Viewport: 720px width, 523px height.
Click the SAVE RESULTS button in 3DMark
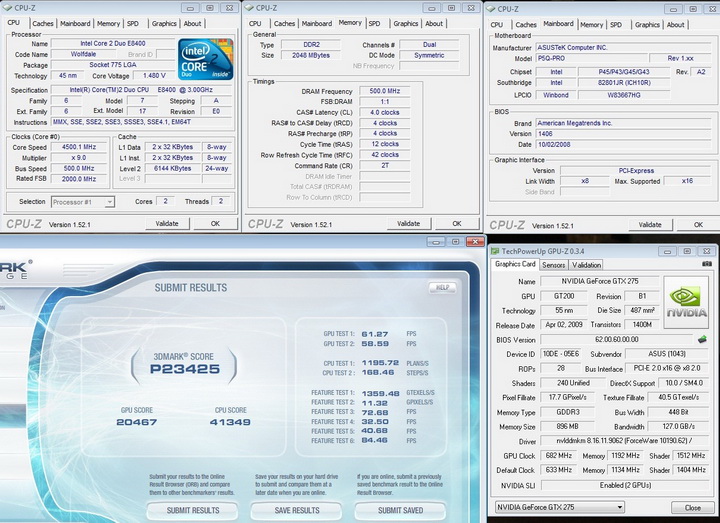tap(297, 510)
